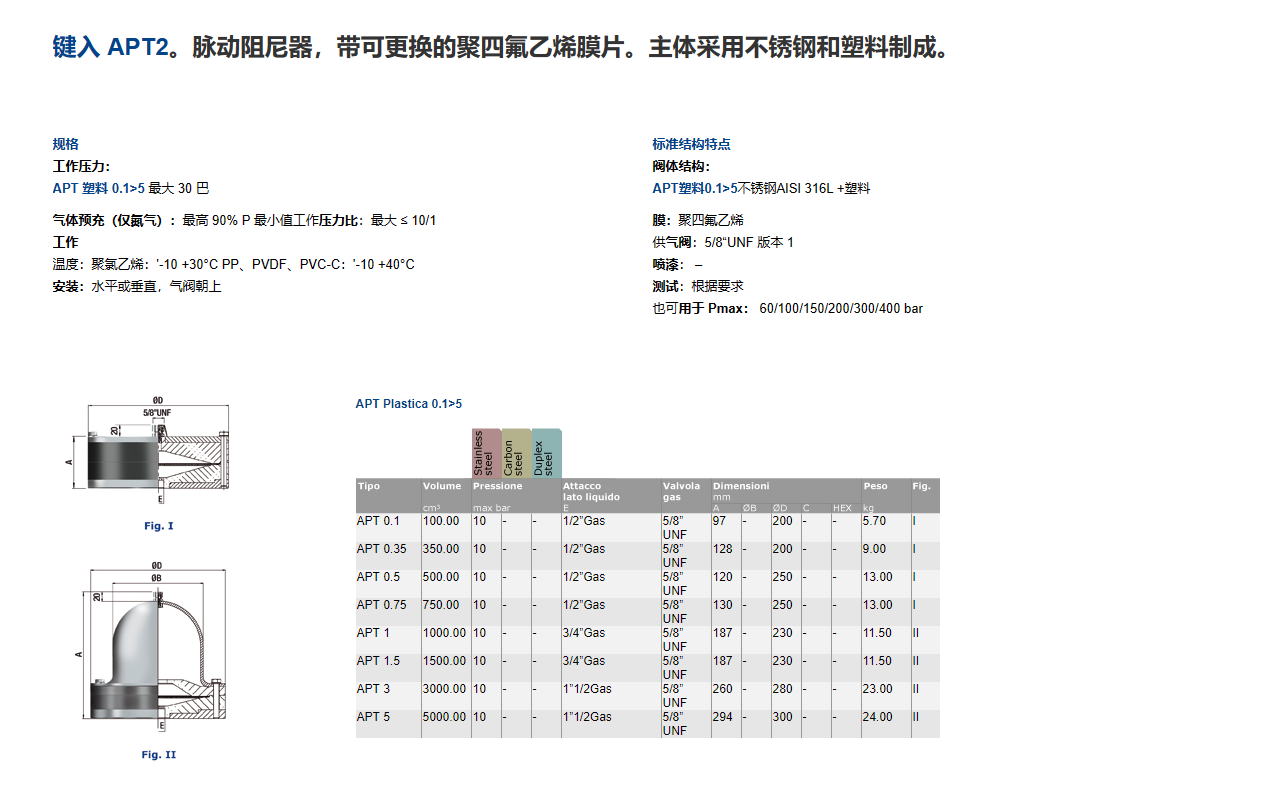Click the blue 规格 section heading
The width and height of the screenshot is (1275, 807).
(66, 144)
